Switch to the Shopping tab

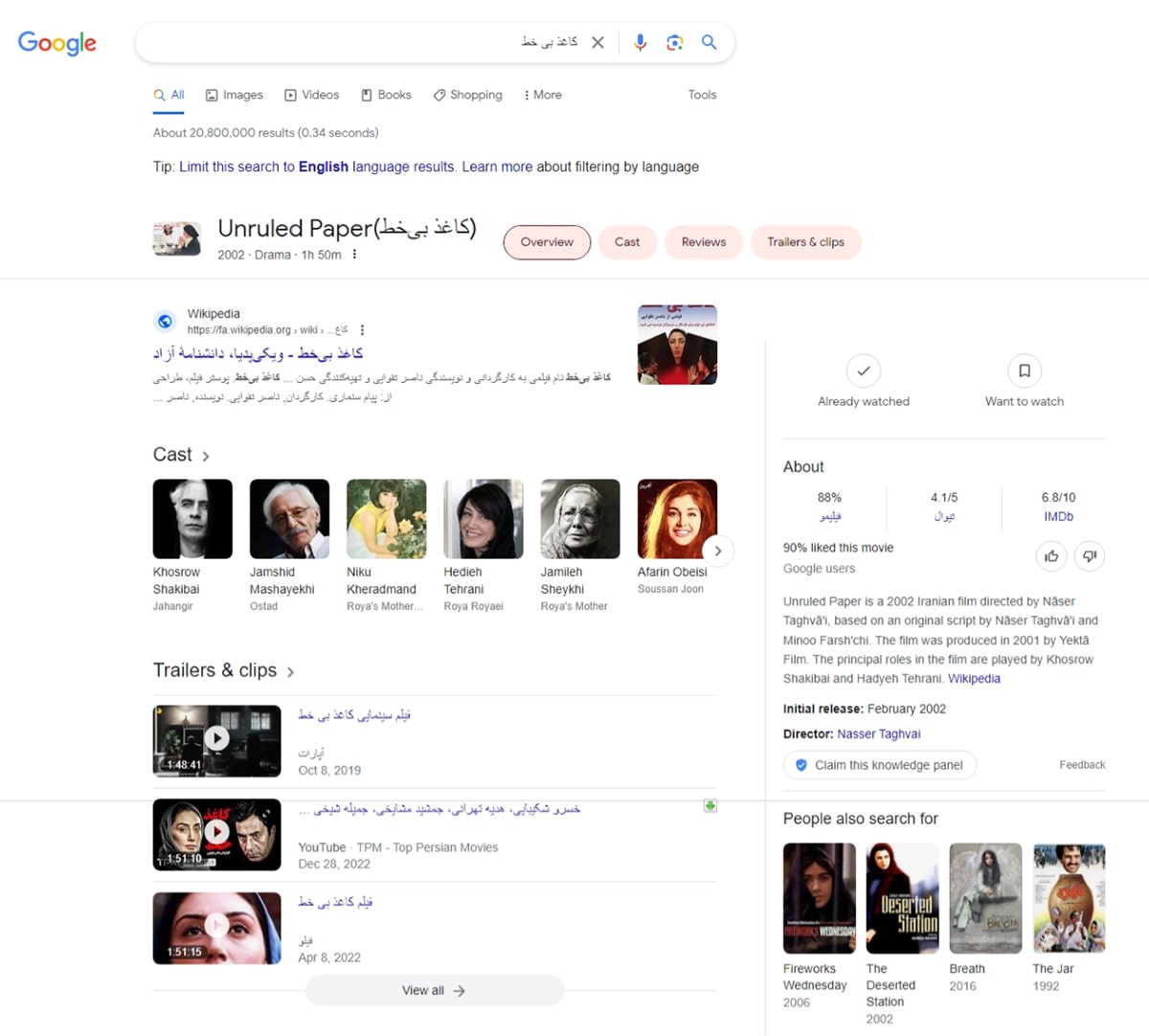467,95
